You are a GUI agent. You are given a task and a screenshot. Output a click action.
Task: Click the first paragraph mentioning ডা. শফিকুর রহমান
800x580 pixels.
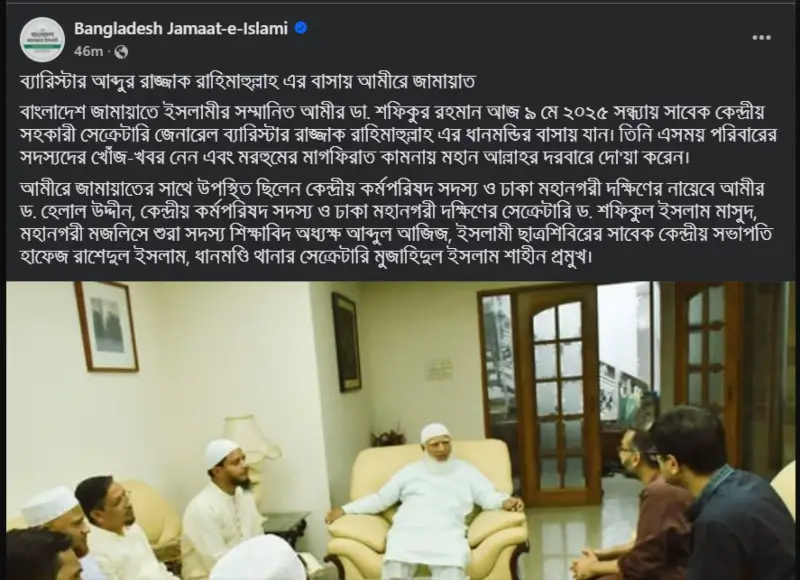pos(398,135)
